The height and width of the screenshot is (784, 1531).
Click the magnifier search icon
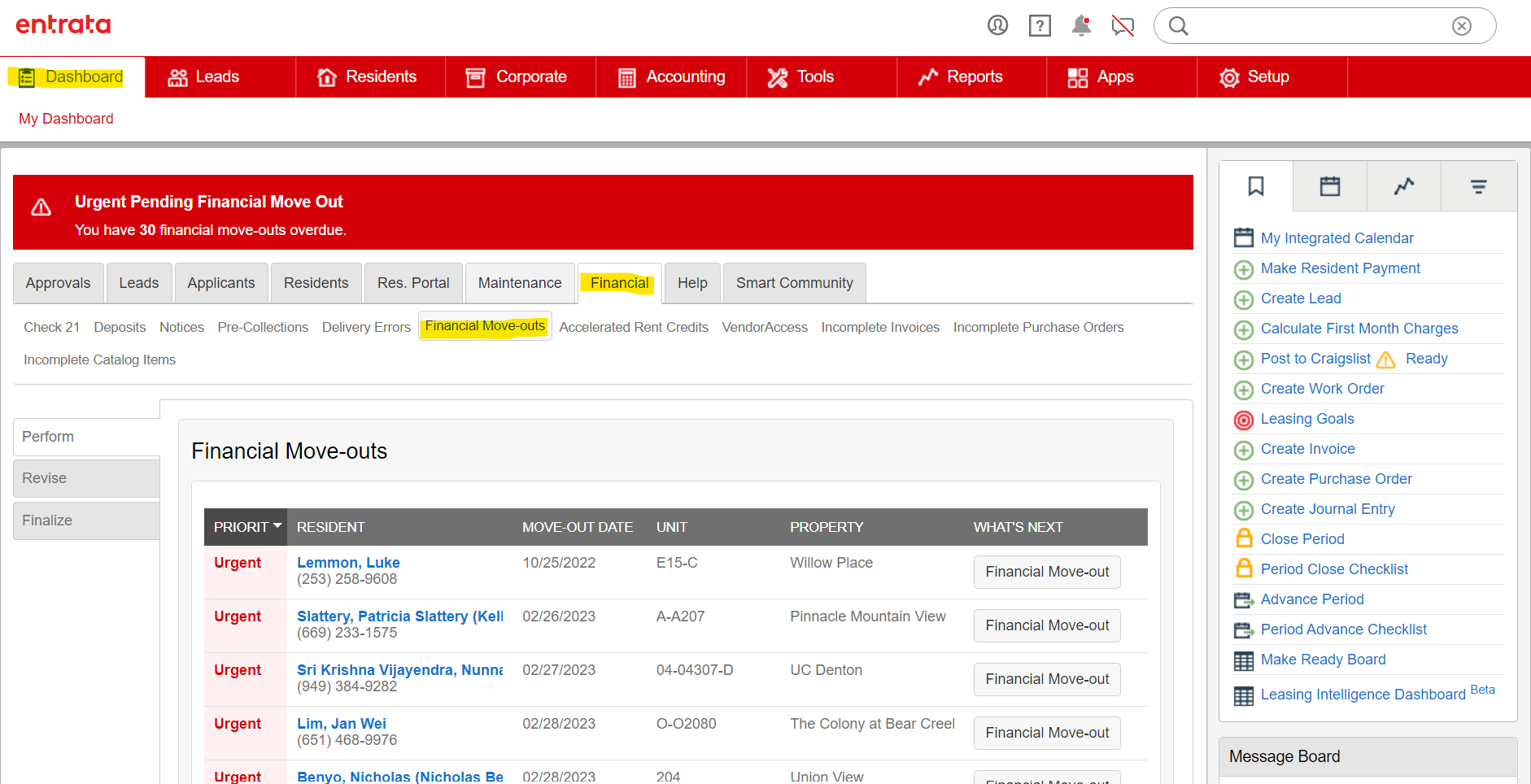pyautogui.click(x=1178, y=26)
